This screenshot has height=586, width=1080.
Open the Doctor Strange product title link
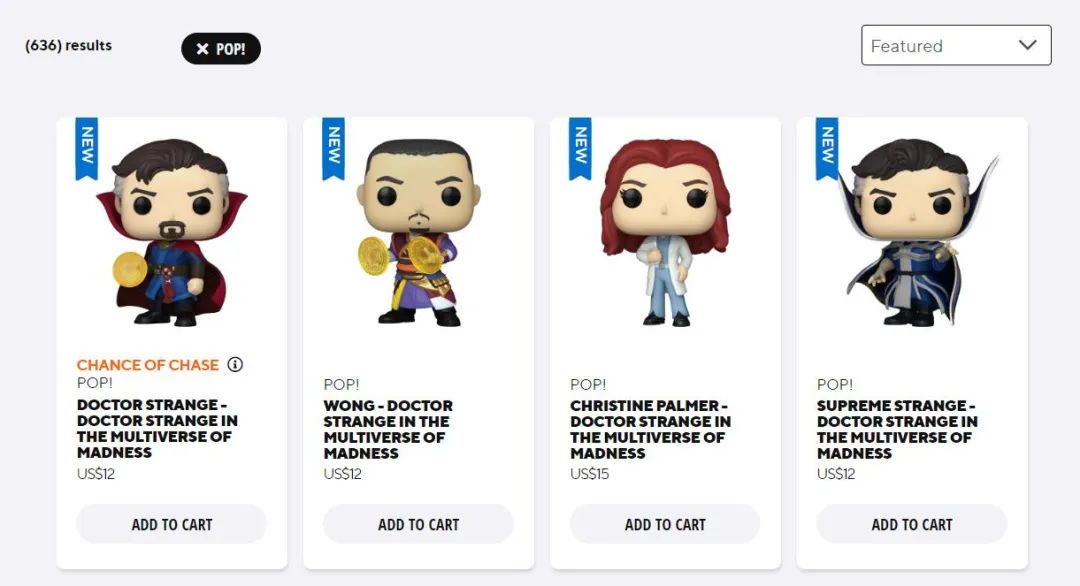[157, 429]
